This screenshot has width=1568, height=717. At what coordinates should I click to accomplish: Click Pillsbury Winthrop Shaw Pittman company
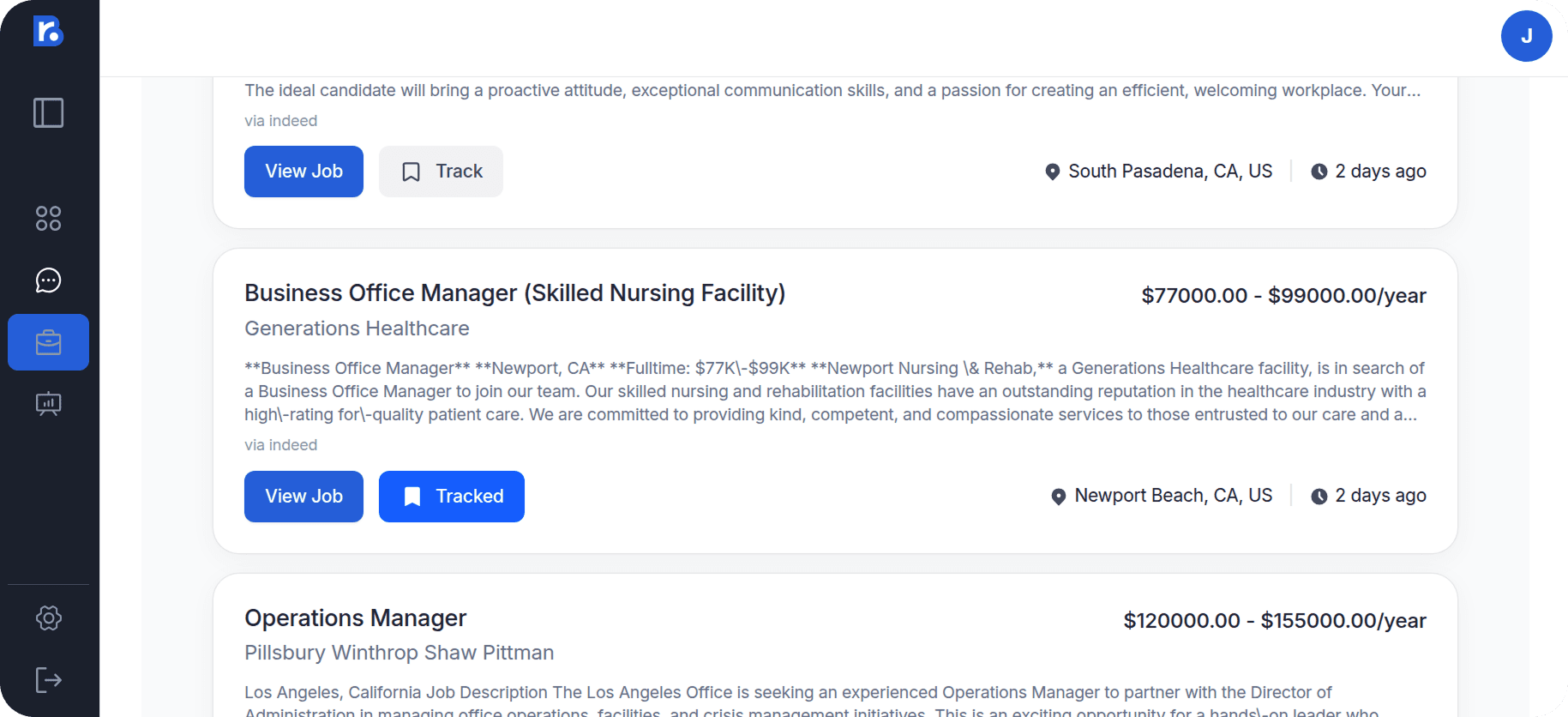pos(399,653)
